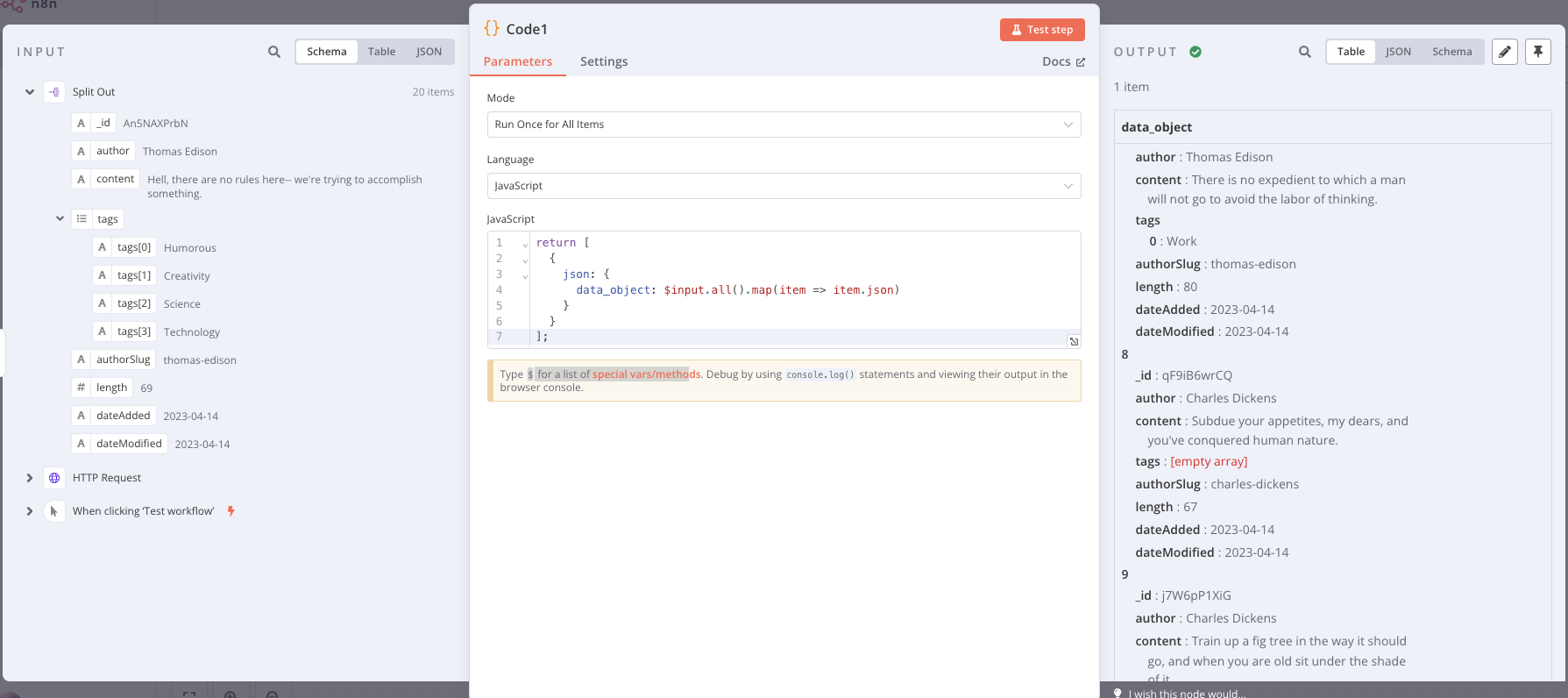The image size is (1568, 698).
Task: Click the tags[3] field pill
Action: click(x=124, y=332)
